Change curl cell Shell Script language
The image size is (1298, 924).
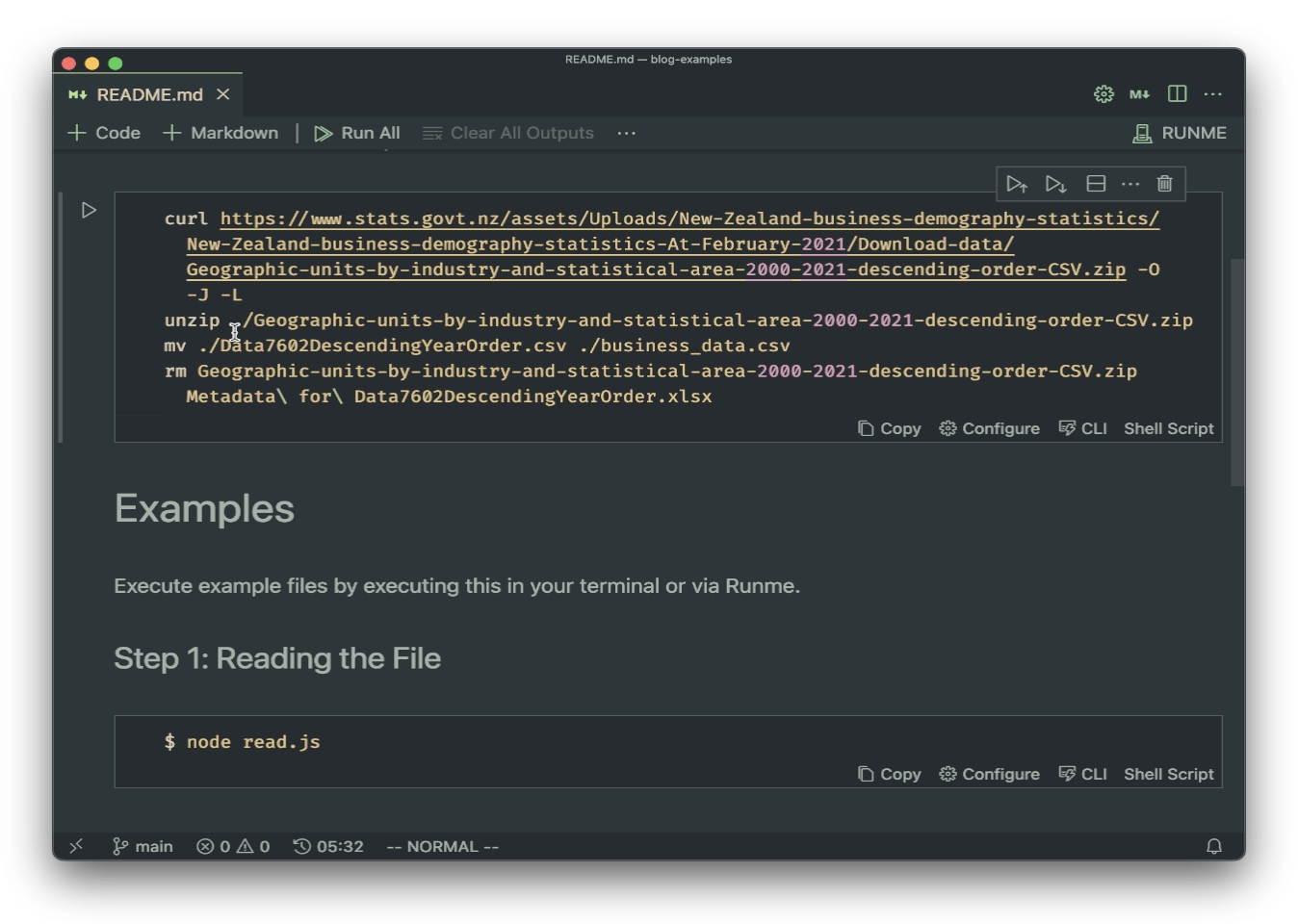tap(1169, 428)
